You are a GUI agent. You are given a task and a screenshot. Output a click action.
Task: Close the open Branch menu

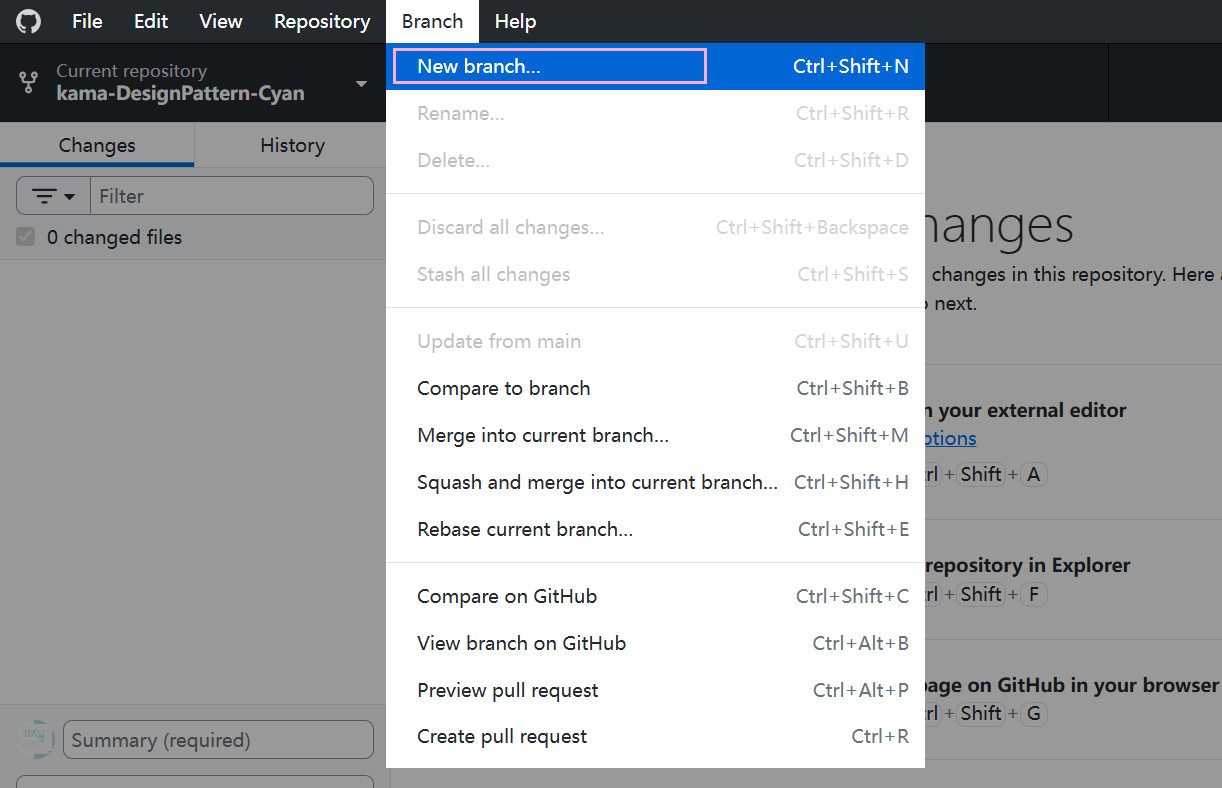tap(432, 21)
